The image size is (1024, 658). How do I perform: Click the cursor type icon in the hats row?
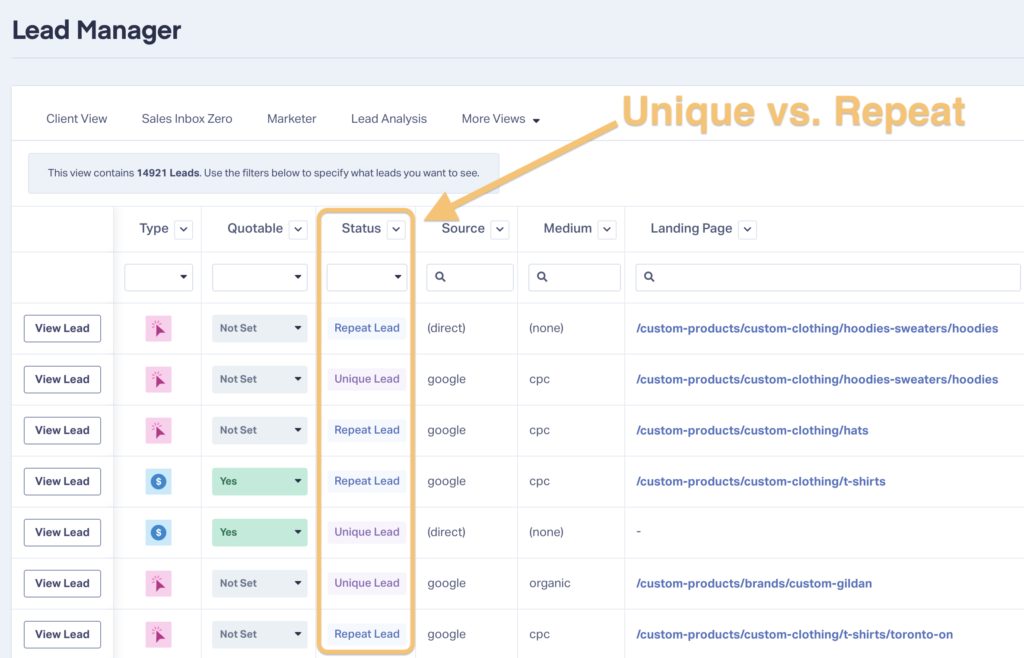click(x=158, y=430)
